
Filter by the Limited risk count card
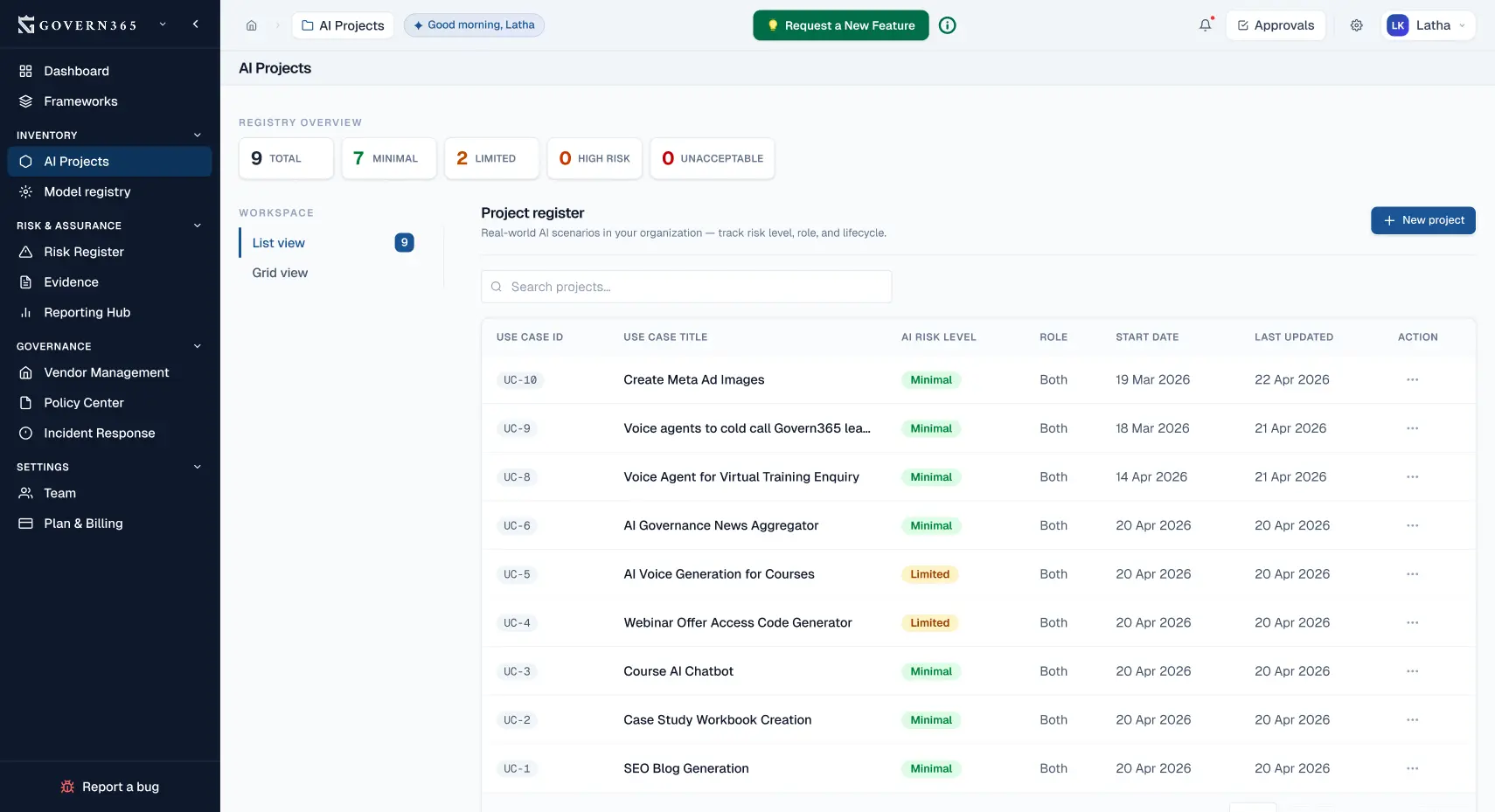[x=491, y=158]
